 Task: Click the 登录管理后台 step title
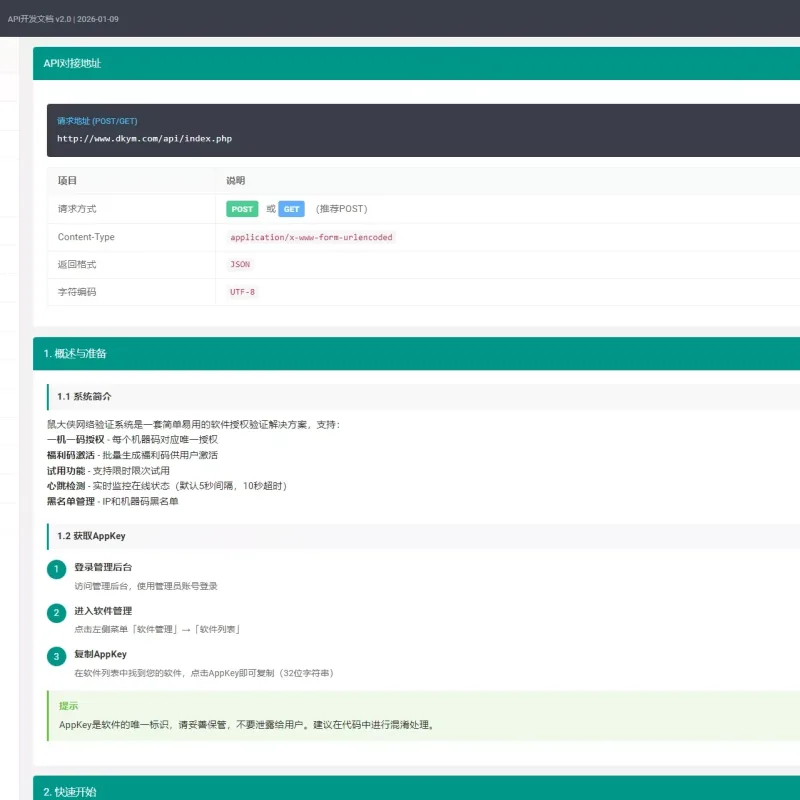click(103, 567)
